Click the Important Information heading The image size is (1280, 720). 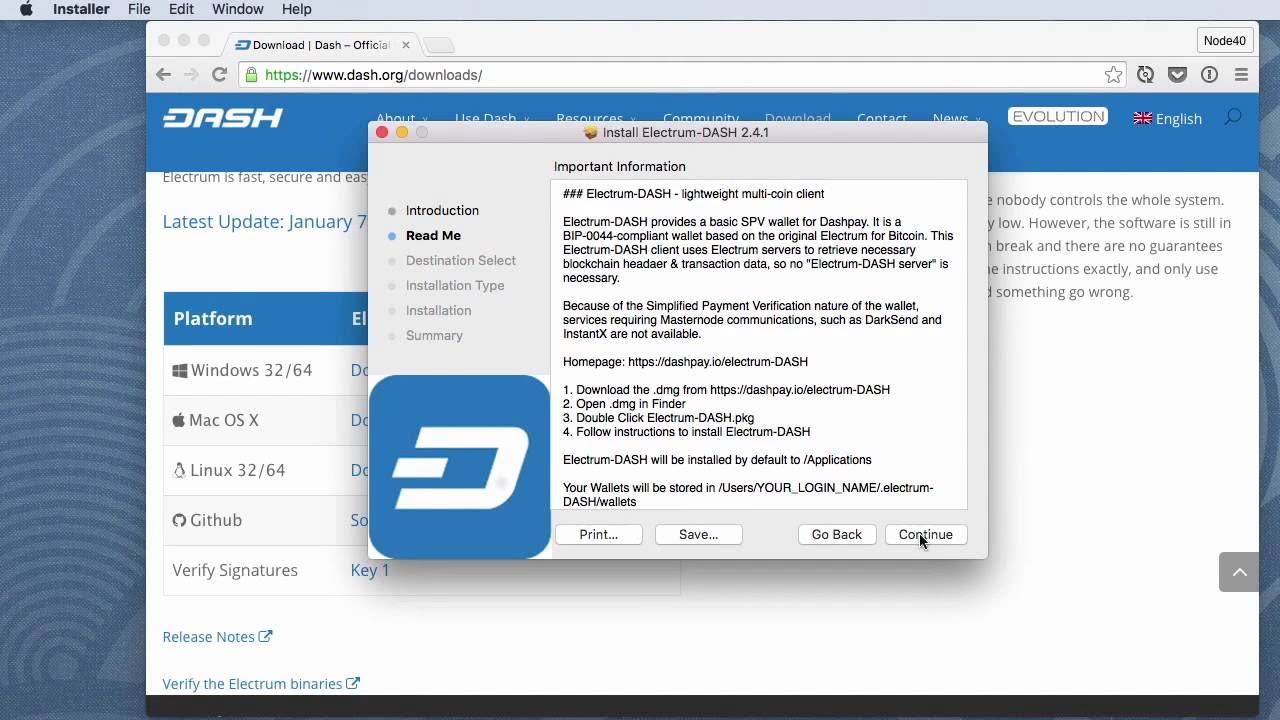(x=620, y=166)
